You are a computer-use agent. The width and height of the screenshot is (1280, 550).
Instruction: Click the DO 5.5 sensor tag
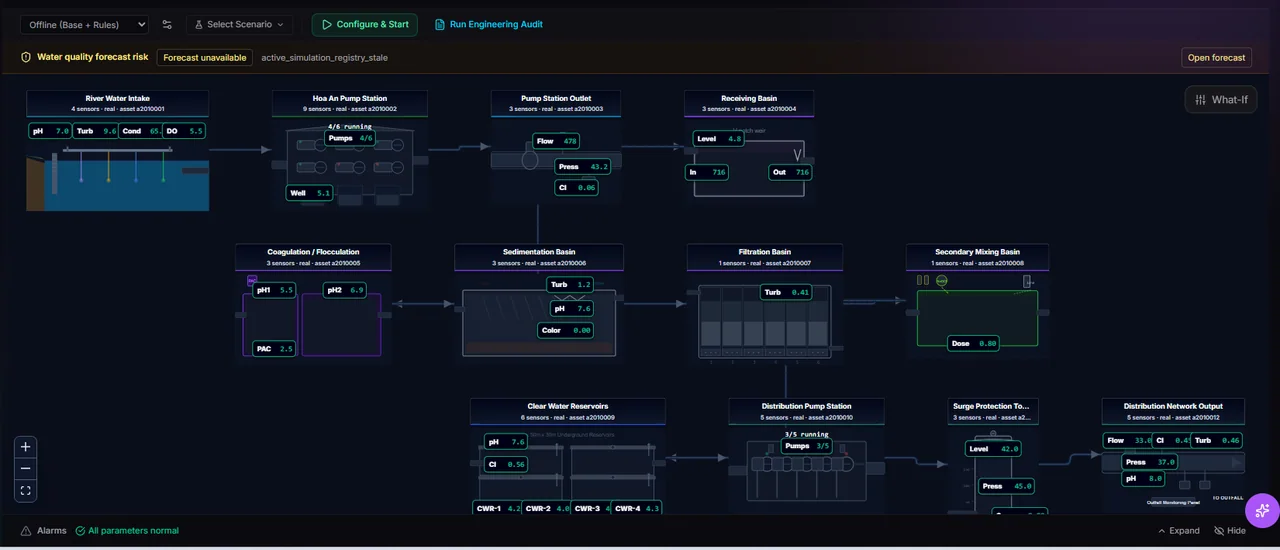(184, 131)
